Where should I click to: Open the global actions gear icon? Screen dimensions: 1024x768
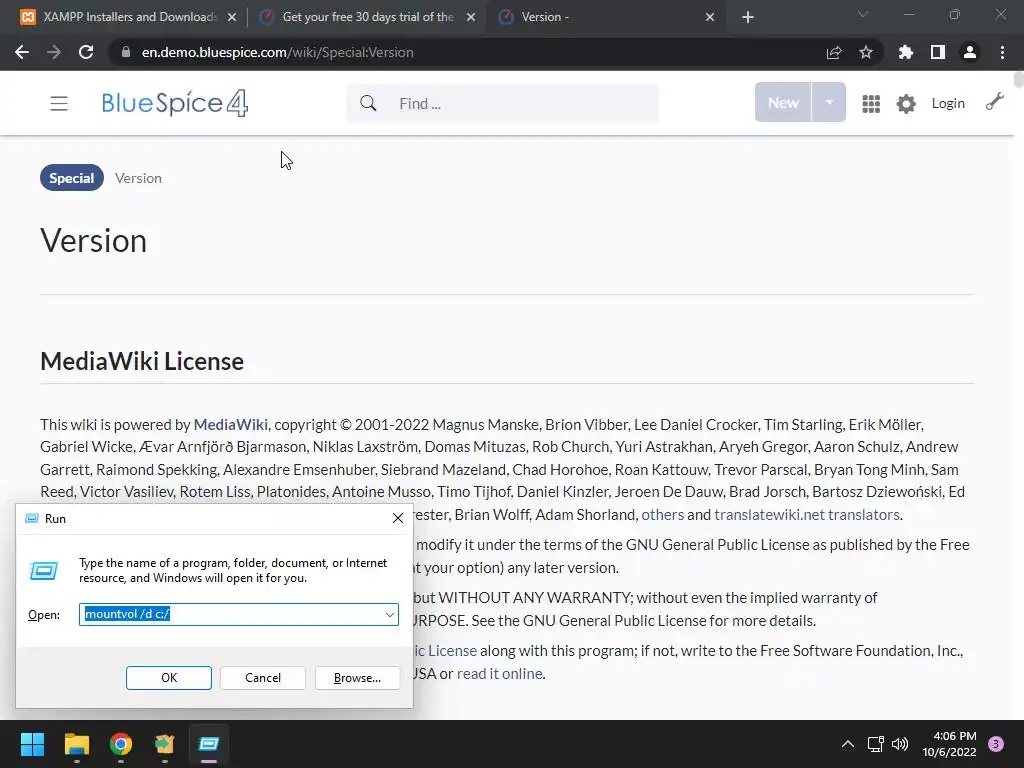(x=906, y=103)
